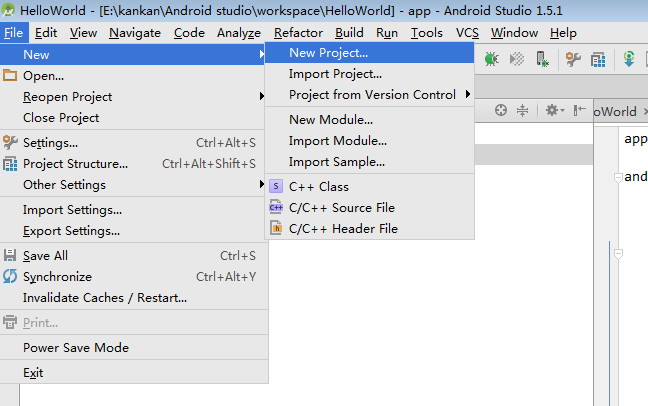Image resolution: width=648 pixels, height=406 pixels.
Task: Choose Export Settings...
Action: point(134,231)
